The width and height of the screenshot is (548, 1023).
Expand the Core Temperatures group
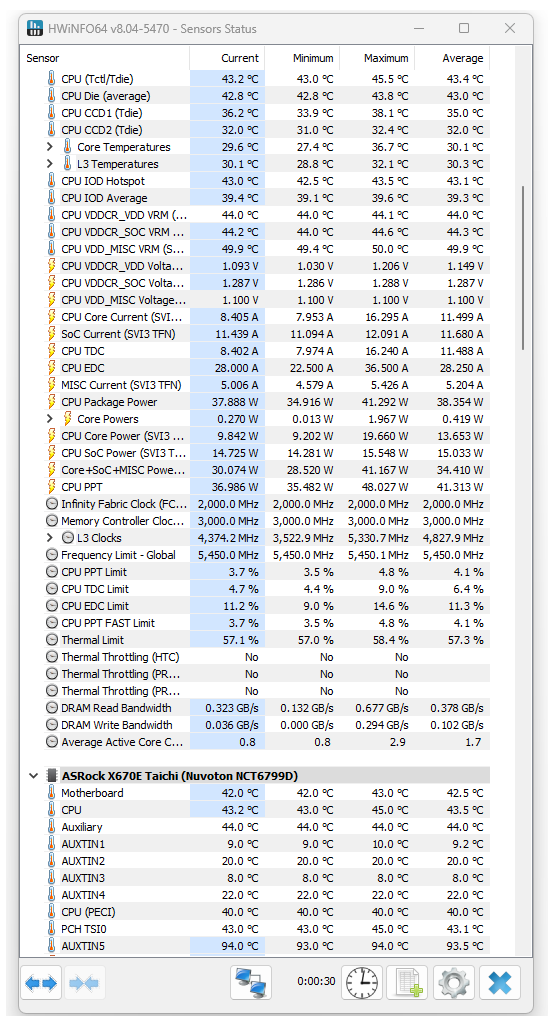(x=50, y=147)
